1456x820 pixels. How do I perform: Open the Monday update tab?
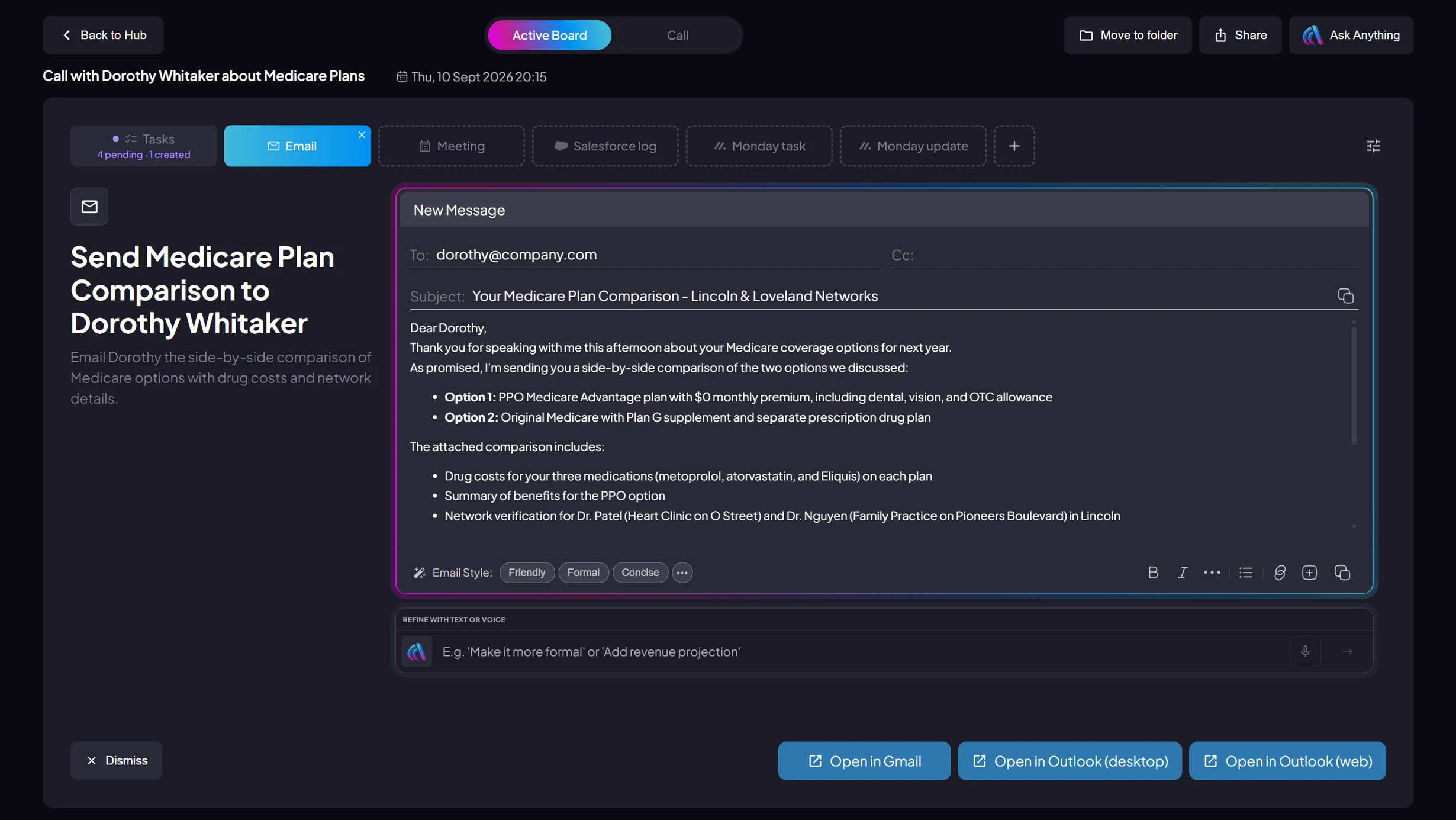tap(913, 146)
